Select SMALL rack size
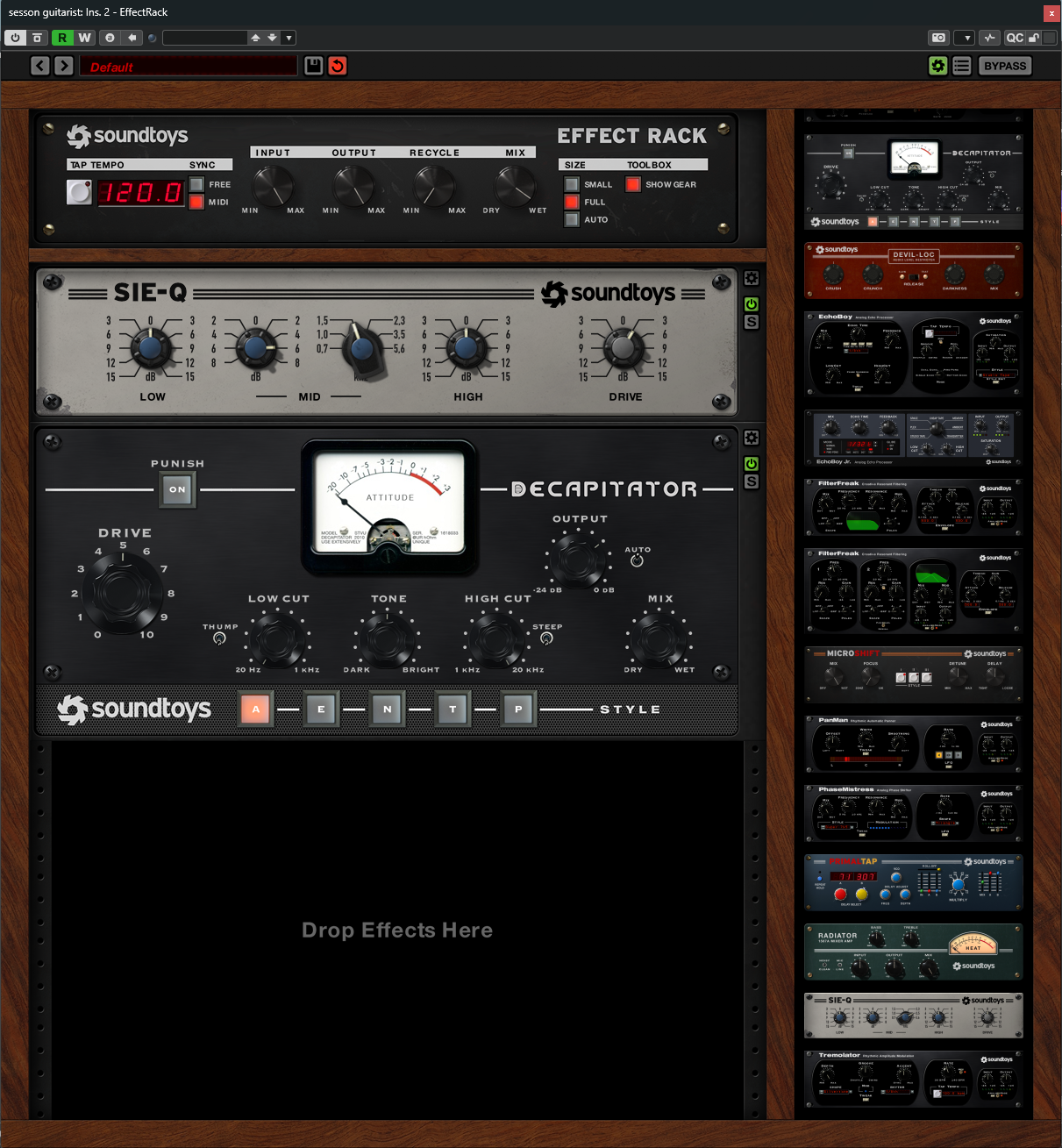Screen dimensions: 1062x1148 pyautogui.click(x=572, y=184)
